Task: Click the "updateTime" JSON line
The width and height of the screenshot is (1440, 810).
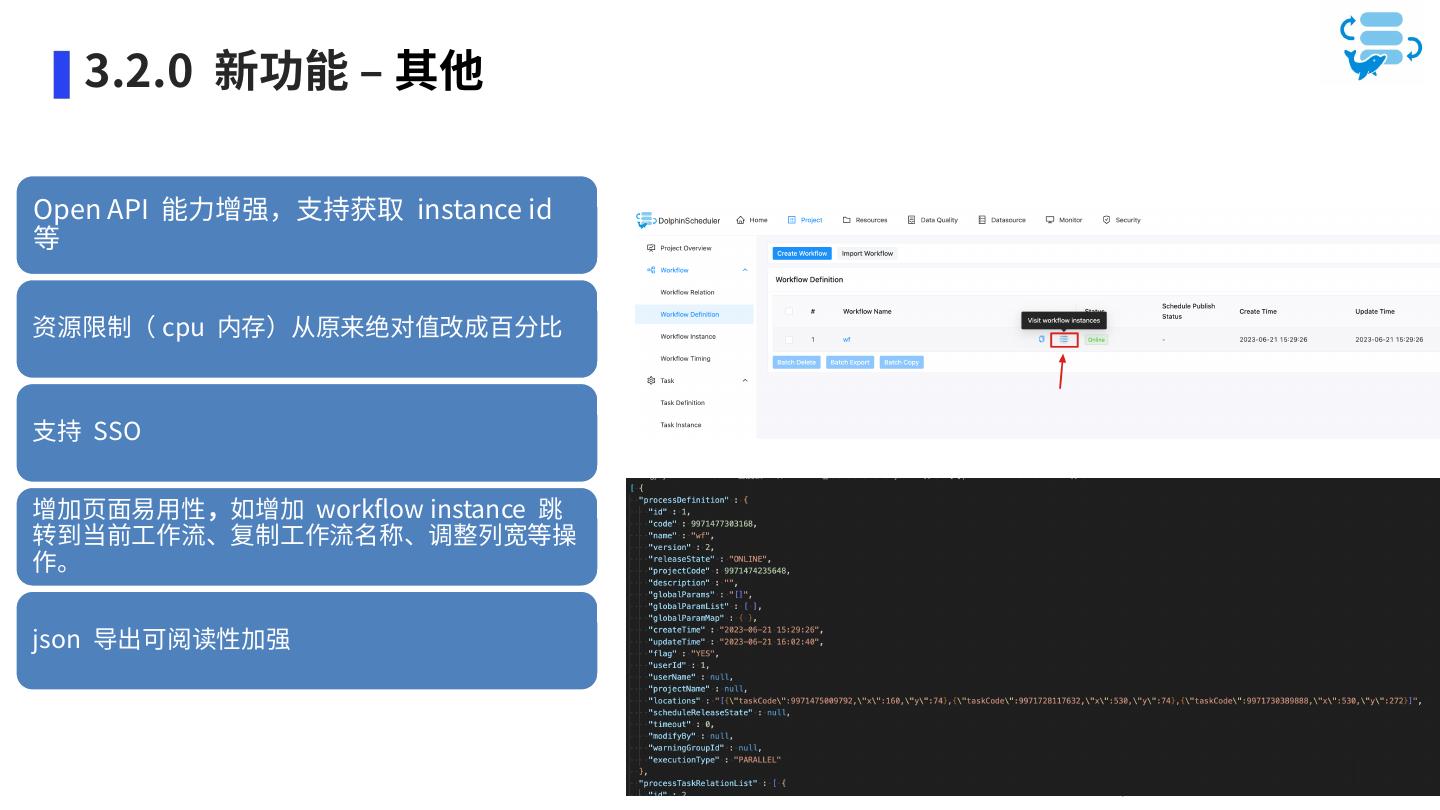Action: point(735,642)
